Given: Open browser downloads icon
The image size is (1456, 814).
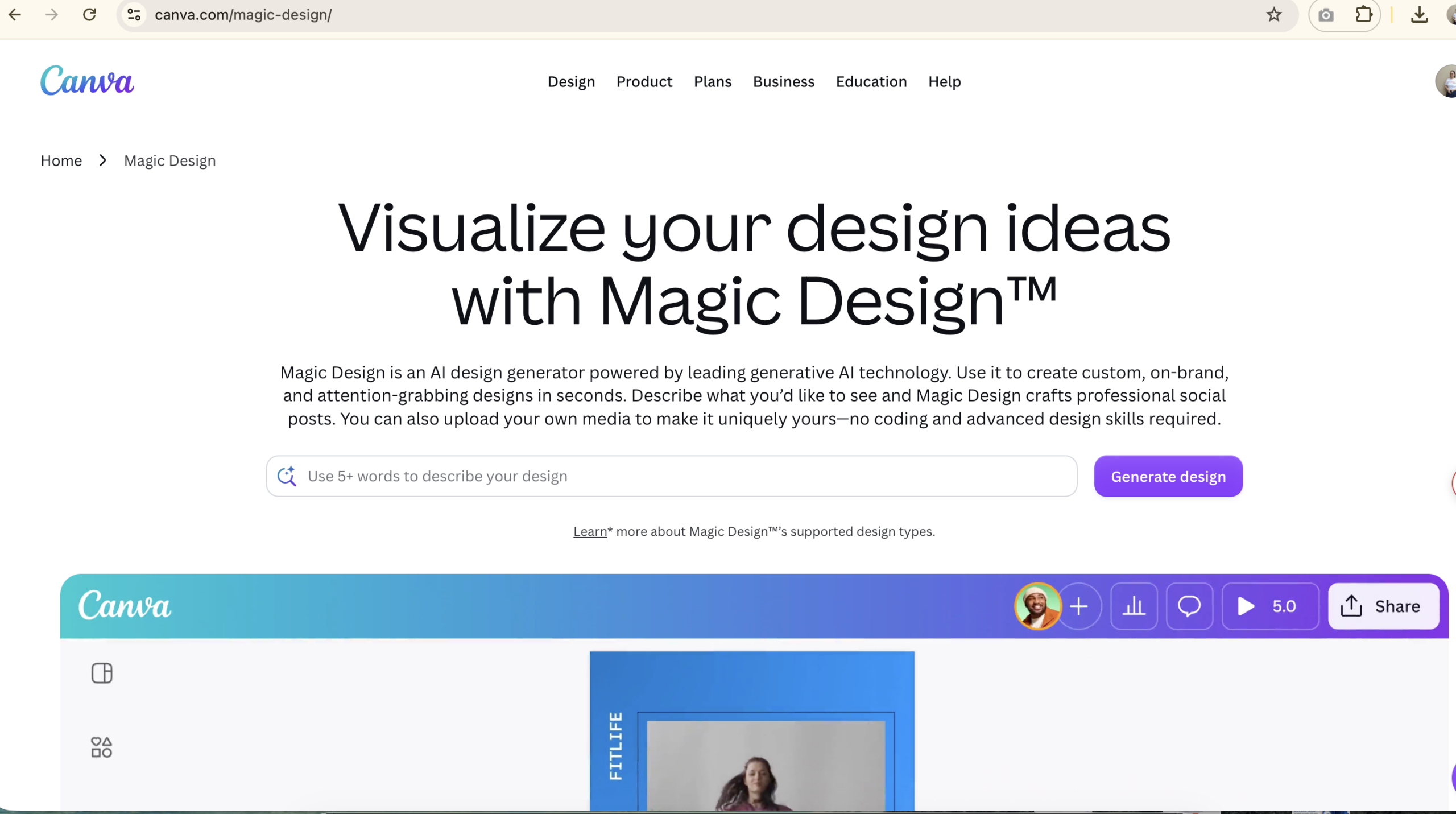Looking at the screenshot, I should click(x=1420, y=15).
